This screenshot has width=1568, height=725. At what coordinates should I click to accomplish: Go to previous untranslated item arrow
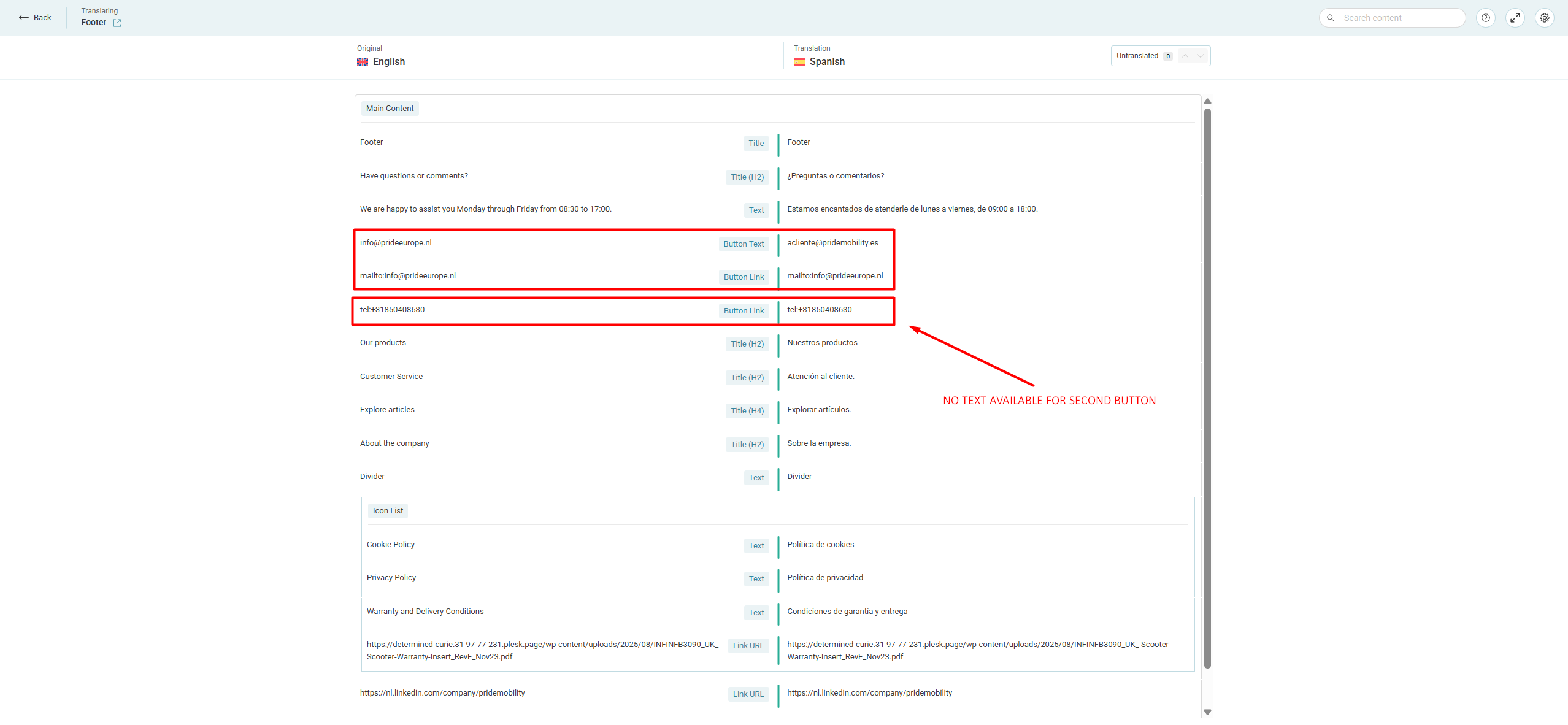(1185, 56)
